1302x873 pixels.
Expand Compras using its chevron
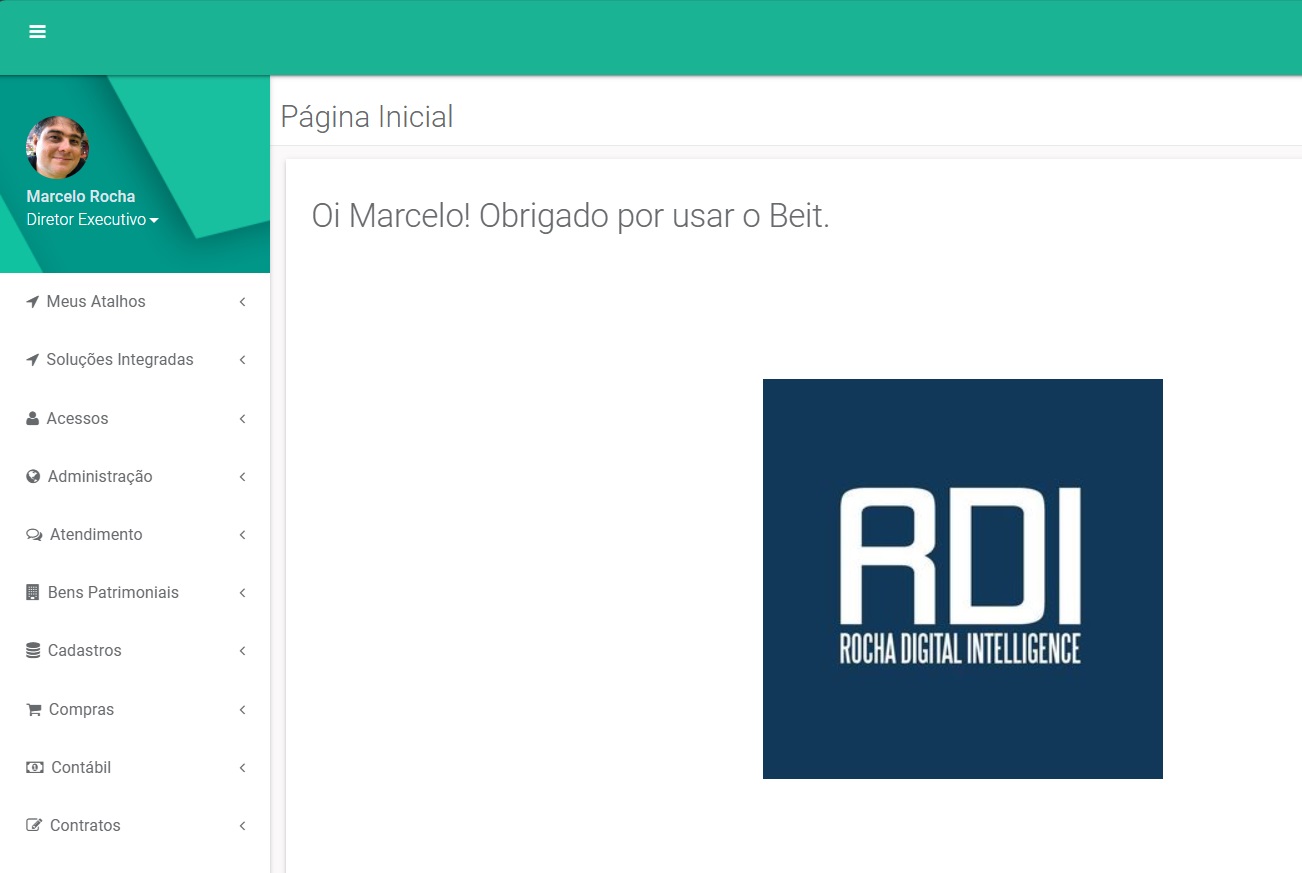coord(242,709)
